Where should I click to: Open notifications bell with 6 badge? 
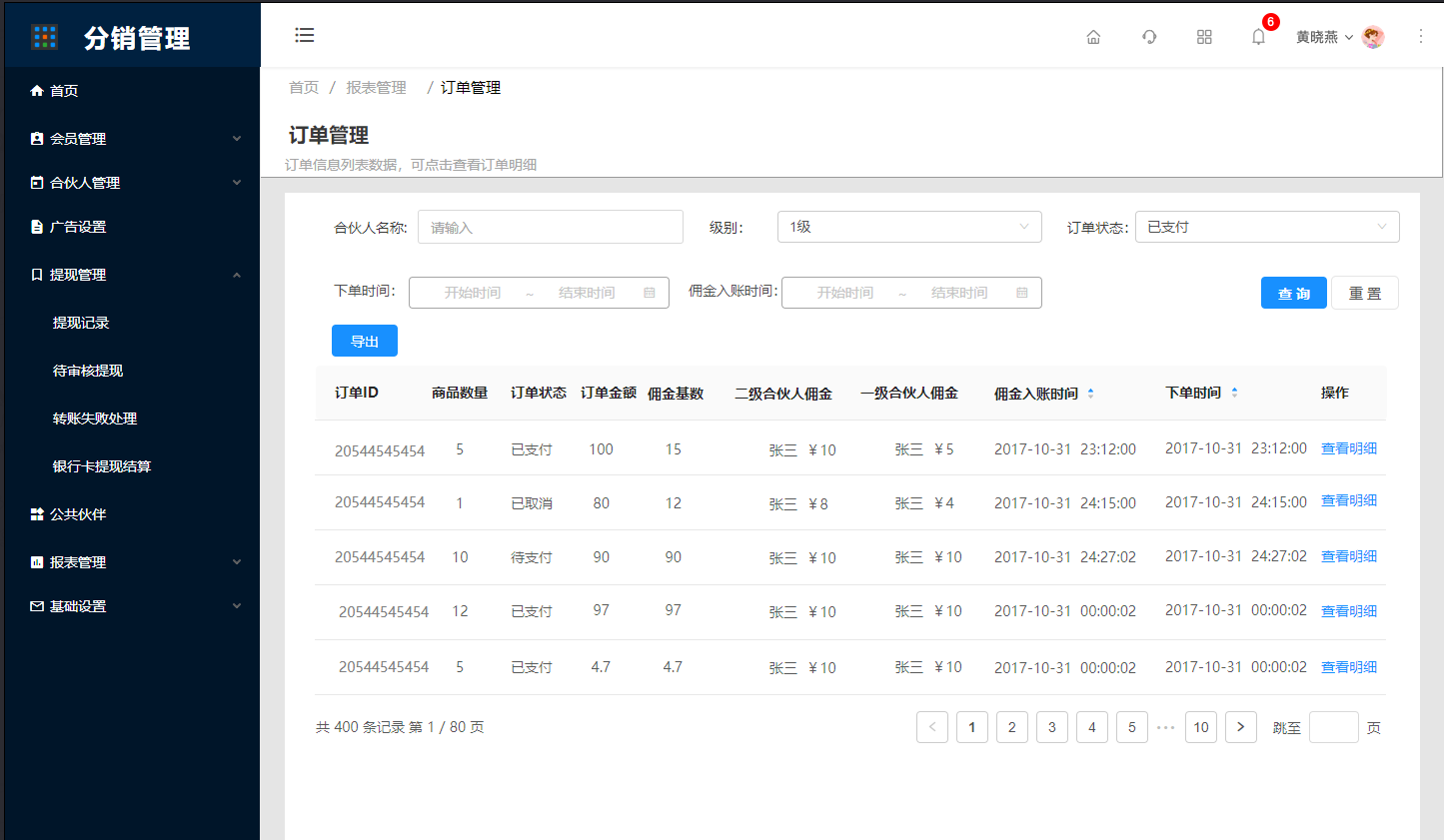point(1259,36)
